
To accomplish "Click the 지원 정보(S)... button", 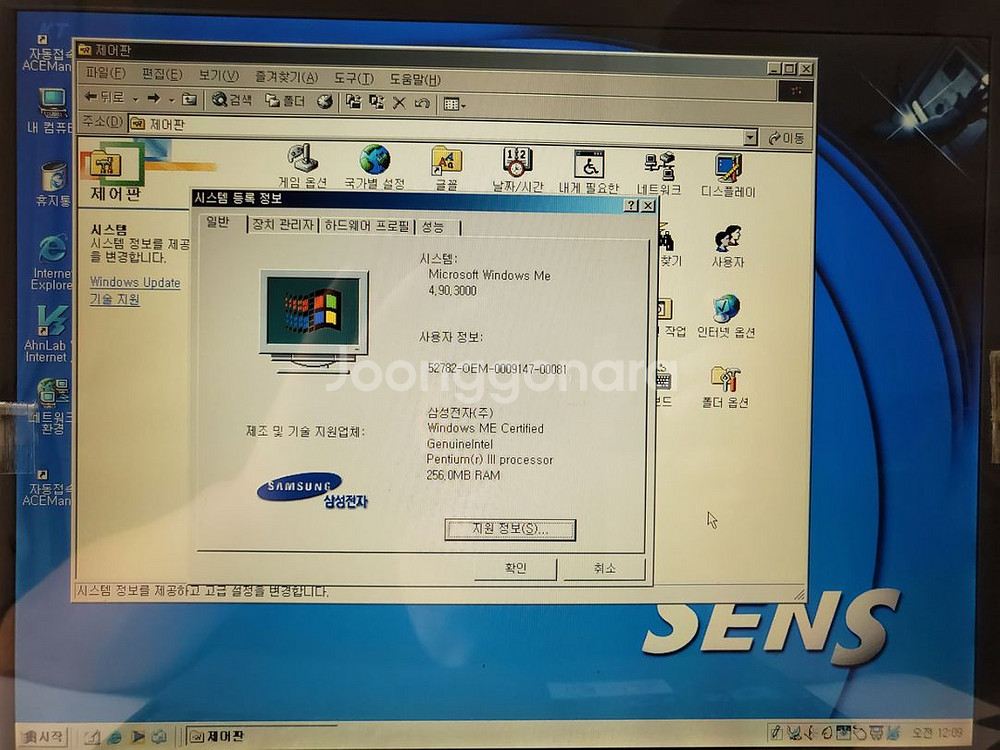I will pos(510,529).
